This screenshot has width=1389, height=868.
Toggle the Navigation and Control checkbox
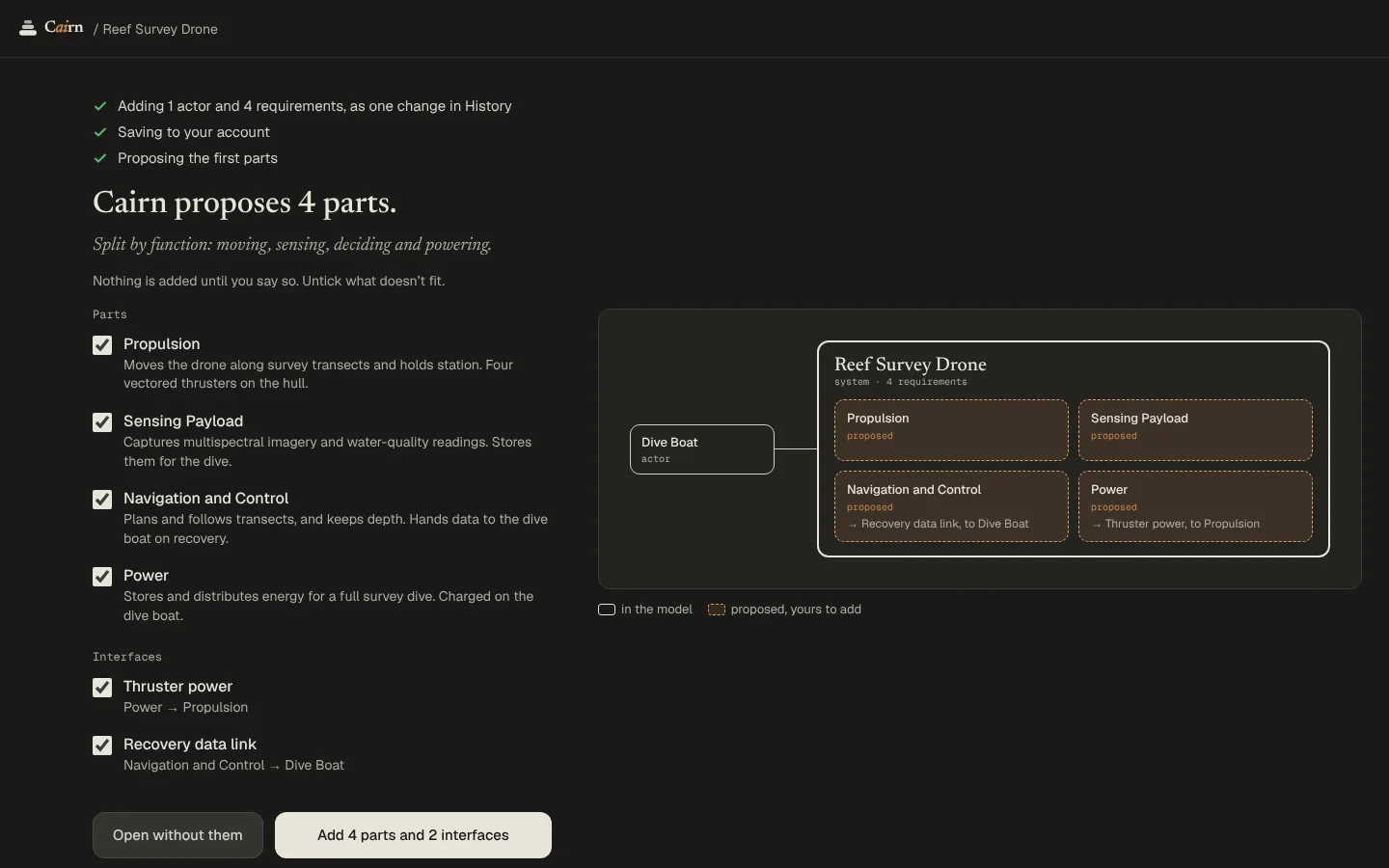pyautogui.click(x=102, y=500)
